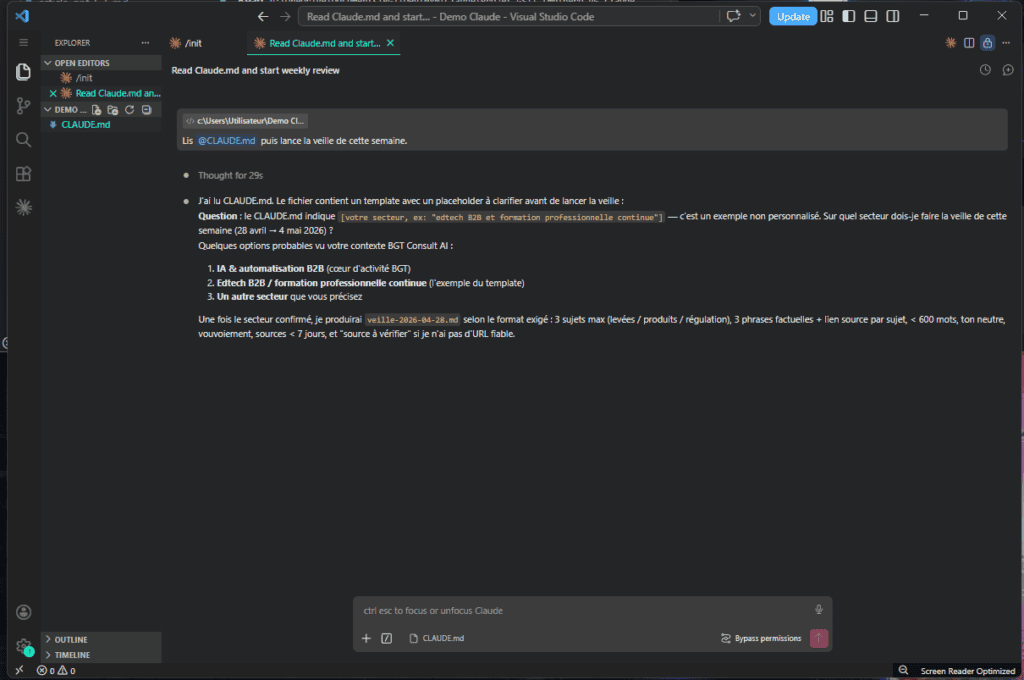Screen dimensions: 1024x680
Task: Open the Search view in activity bar
Action: pos(23,140)
